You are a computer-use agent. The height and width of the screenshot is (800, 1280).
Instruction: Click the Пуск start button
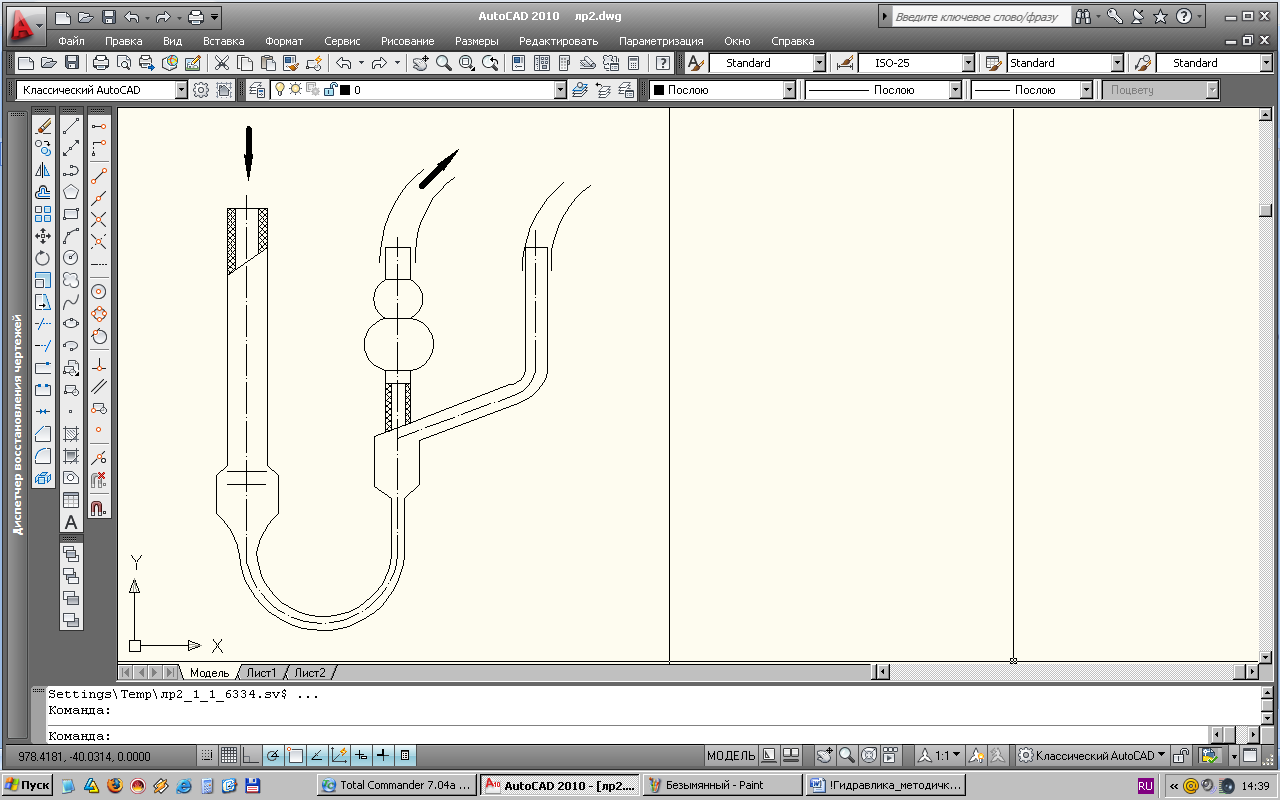pyautogui.click(x=27, y=785)
